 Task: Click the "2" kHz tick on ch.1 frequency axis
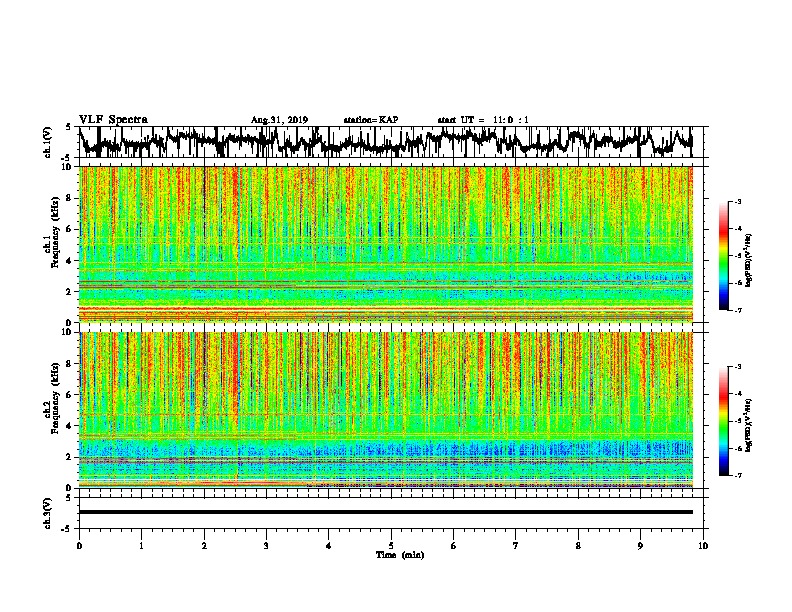71,291
